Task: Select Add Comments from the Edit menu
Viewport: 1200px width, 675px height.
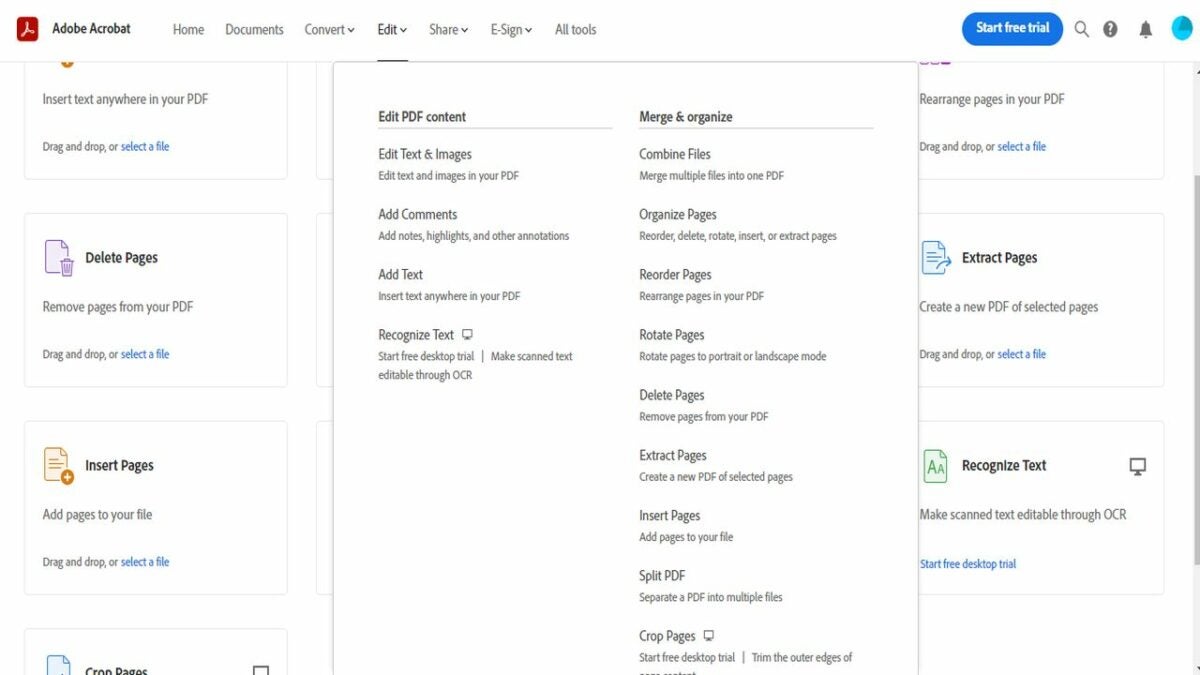Action: (417, 214)
